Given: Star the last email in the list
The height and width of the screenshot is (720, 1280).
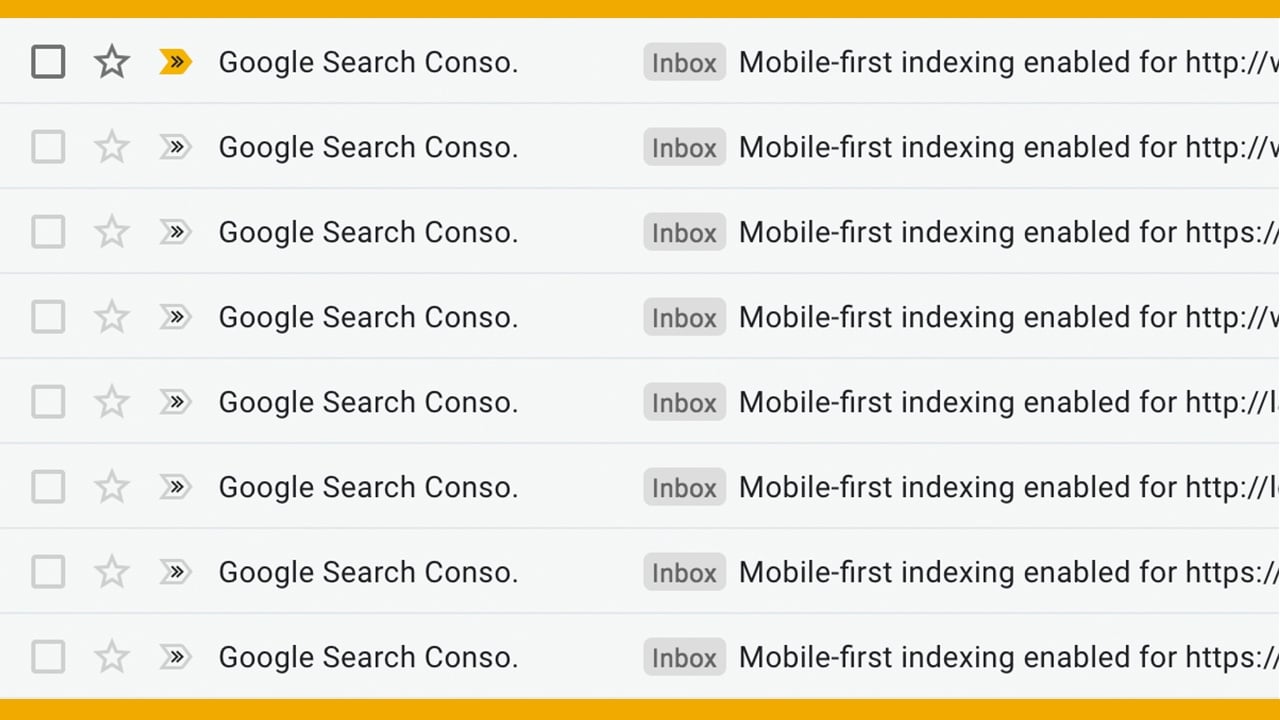Looking at the screenshot, I should click(111, 657).
